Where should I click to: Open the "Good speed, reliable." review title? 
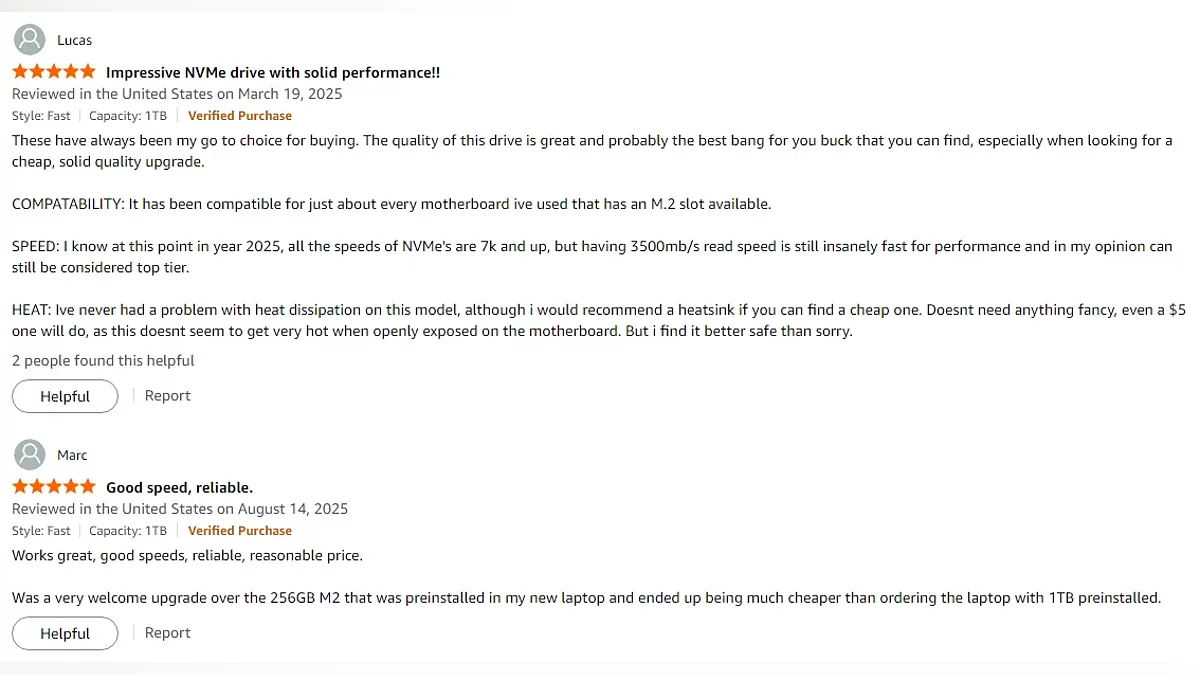179,487
